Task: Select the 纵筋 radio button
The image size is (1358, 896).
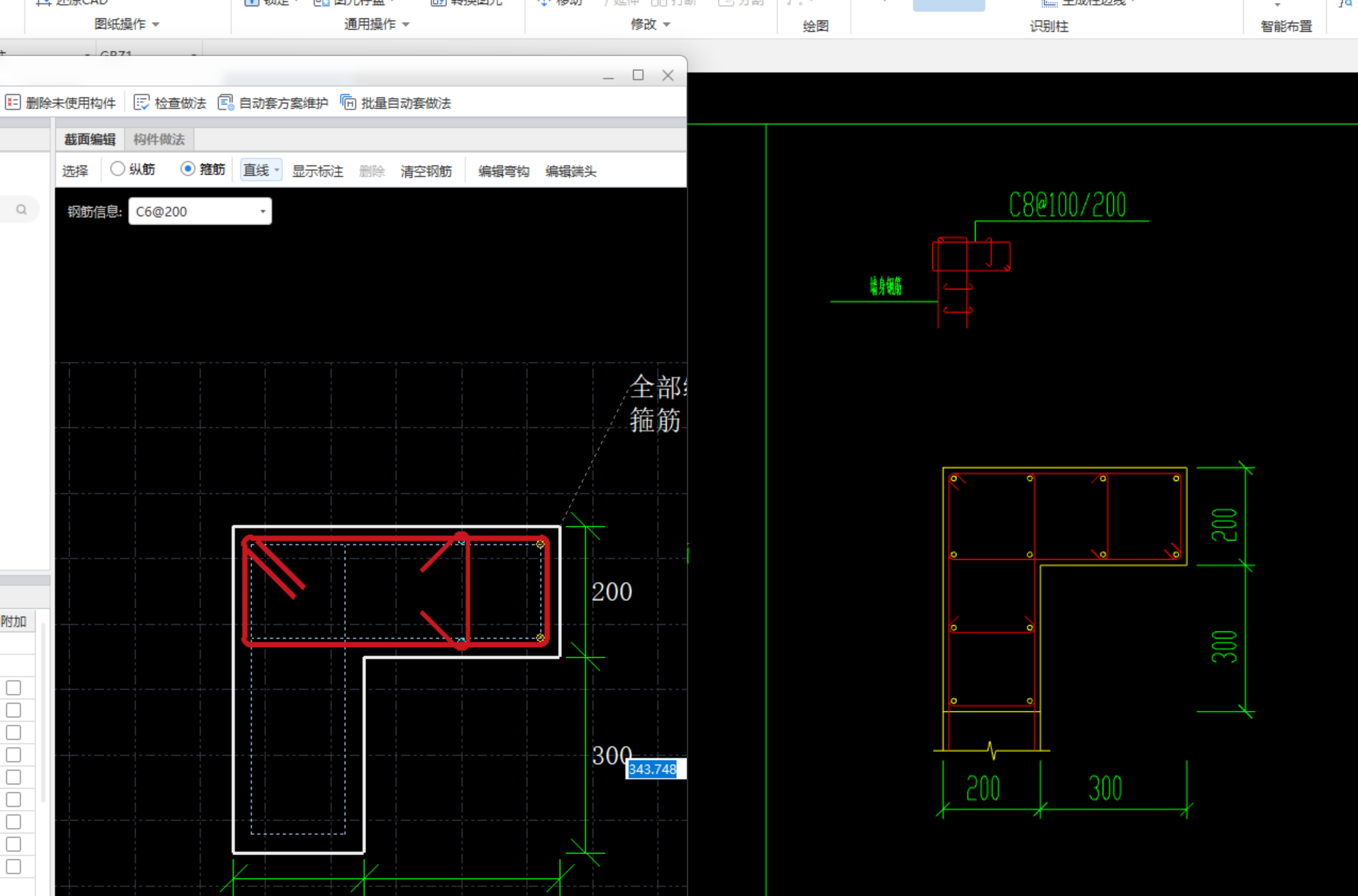Action: (x=118, y=169)
